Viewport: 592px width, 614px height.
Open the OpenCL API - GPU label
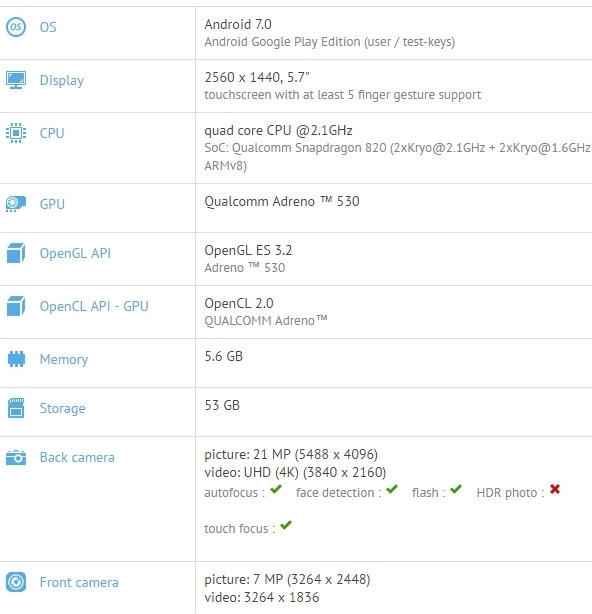tap(94, 306)
